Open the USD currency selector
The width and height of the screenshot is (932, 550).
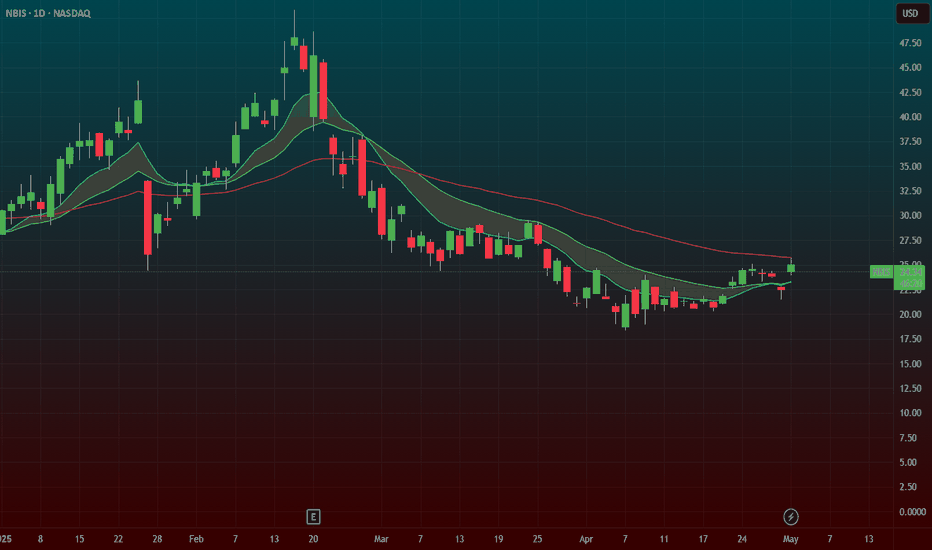click(x=910, y=13)
